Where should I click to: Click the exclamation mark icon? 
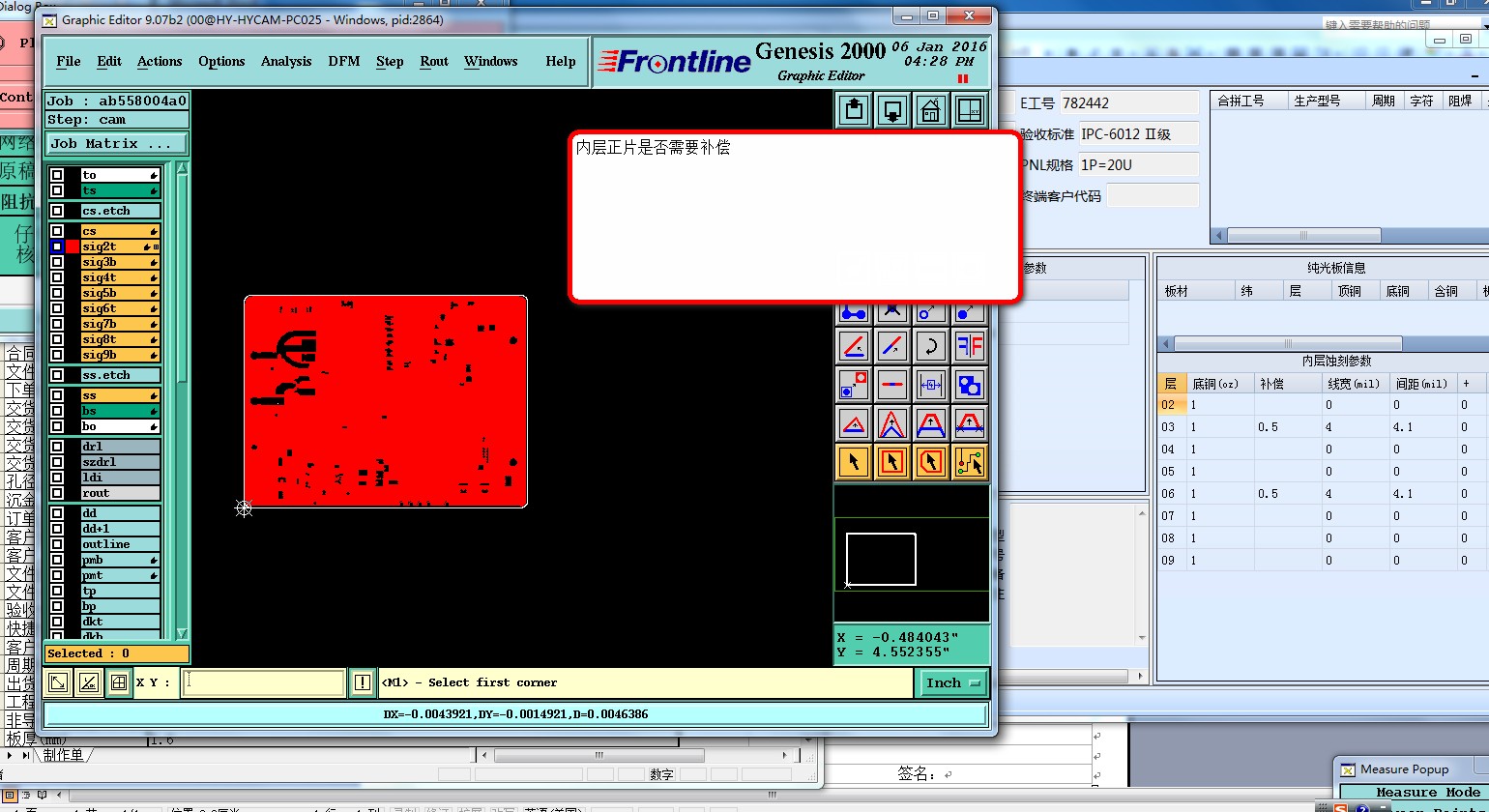pos(363,682)
